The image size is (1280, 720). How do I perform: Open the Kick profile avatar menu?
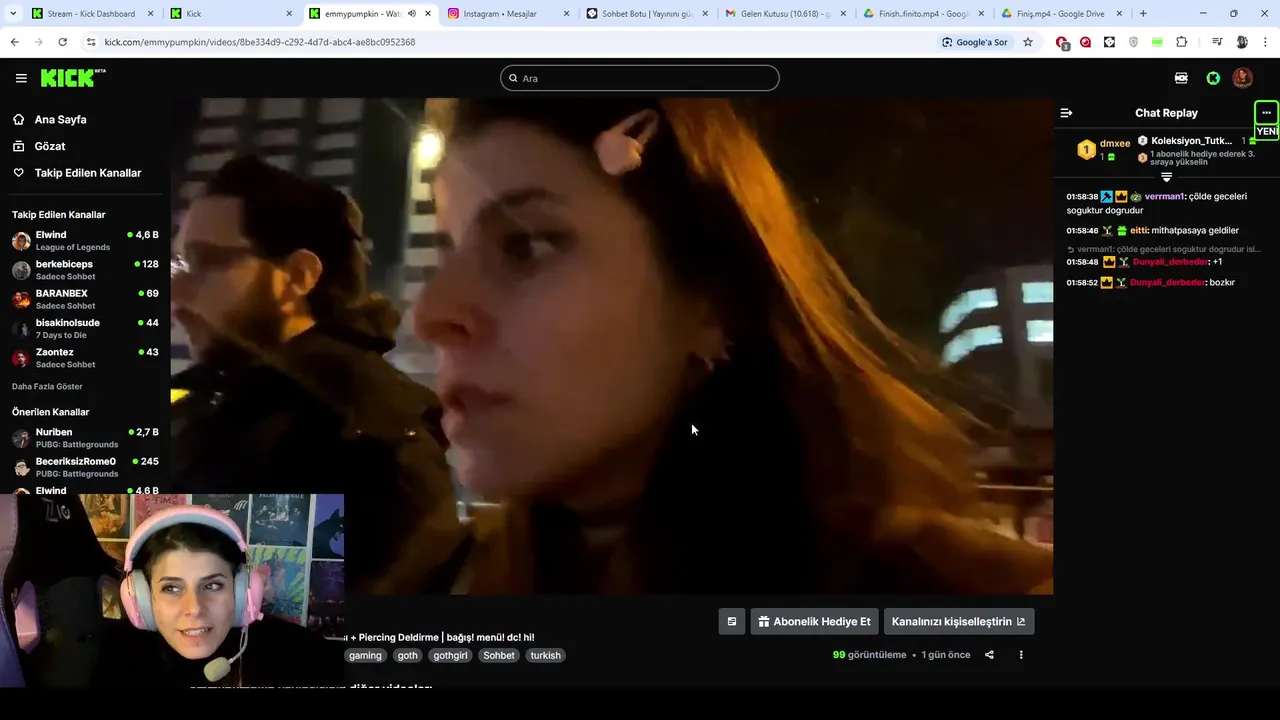click(1243, 78)
